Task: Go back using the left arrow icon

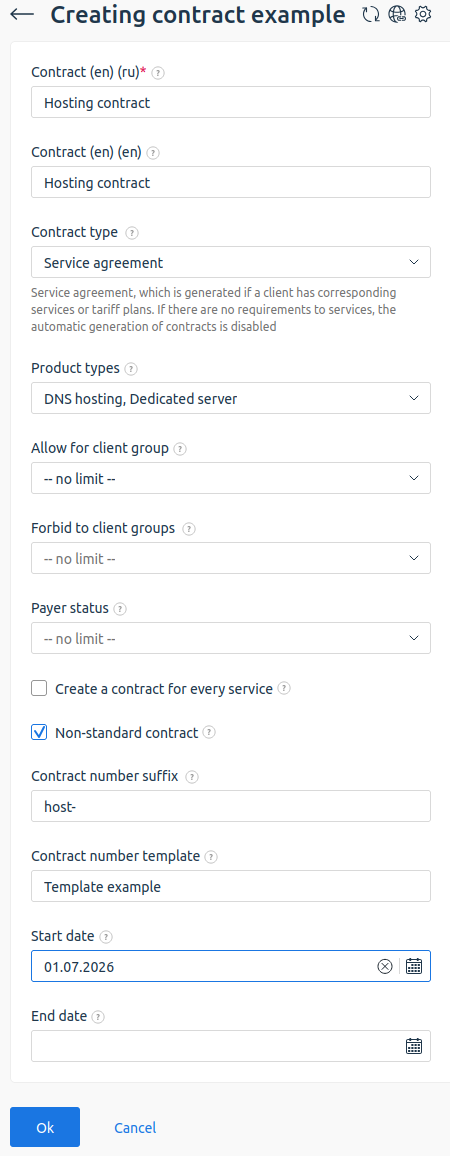Action: pos(22,14)
